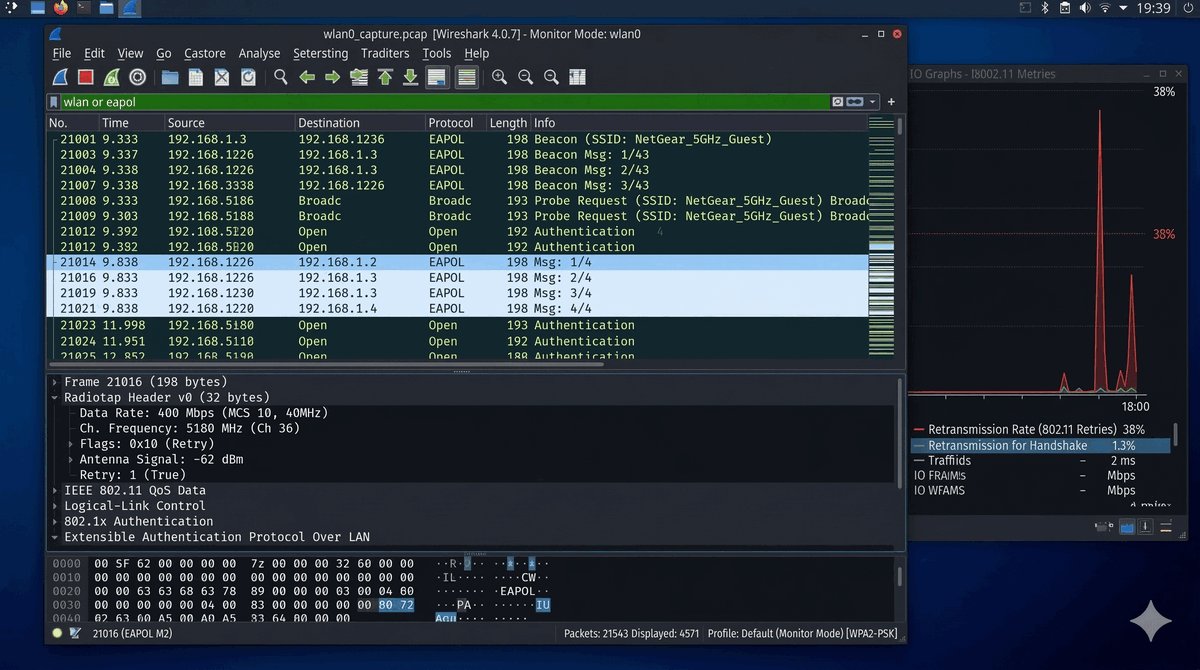Collapse the Radiotap Header v0 section

pyautogui.click(x=55, y=397)
